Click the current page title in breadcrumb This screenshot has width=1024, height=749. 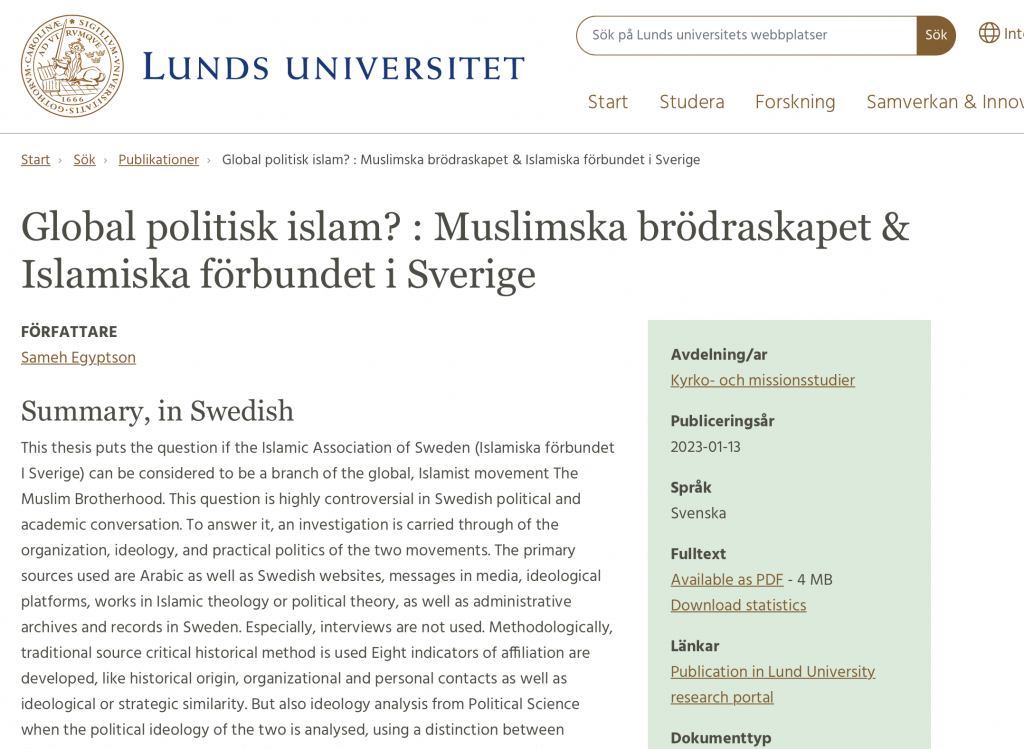[460, 160]
